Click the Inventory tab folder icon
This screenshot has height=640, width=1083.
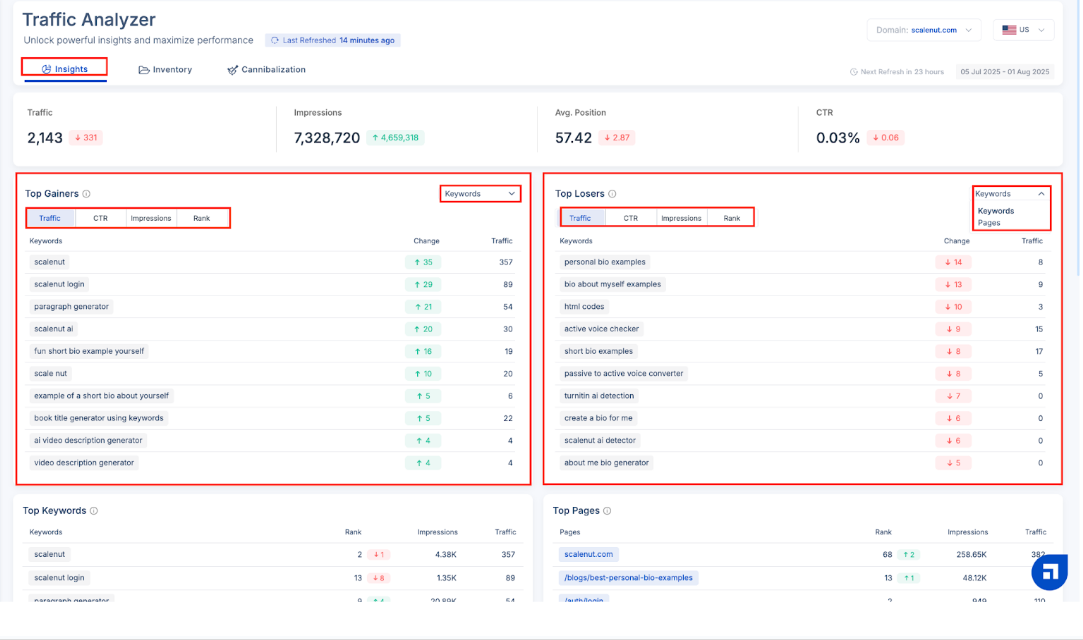click(144, 70)
